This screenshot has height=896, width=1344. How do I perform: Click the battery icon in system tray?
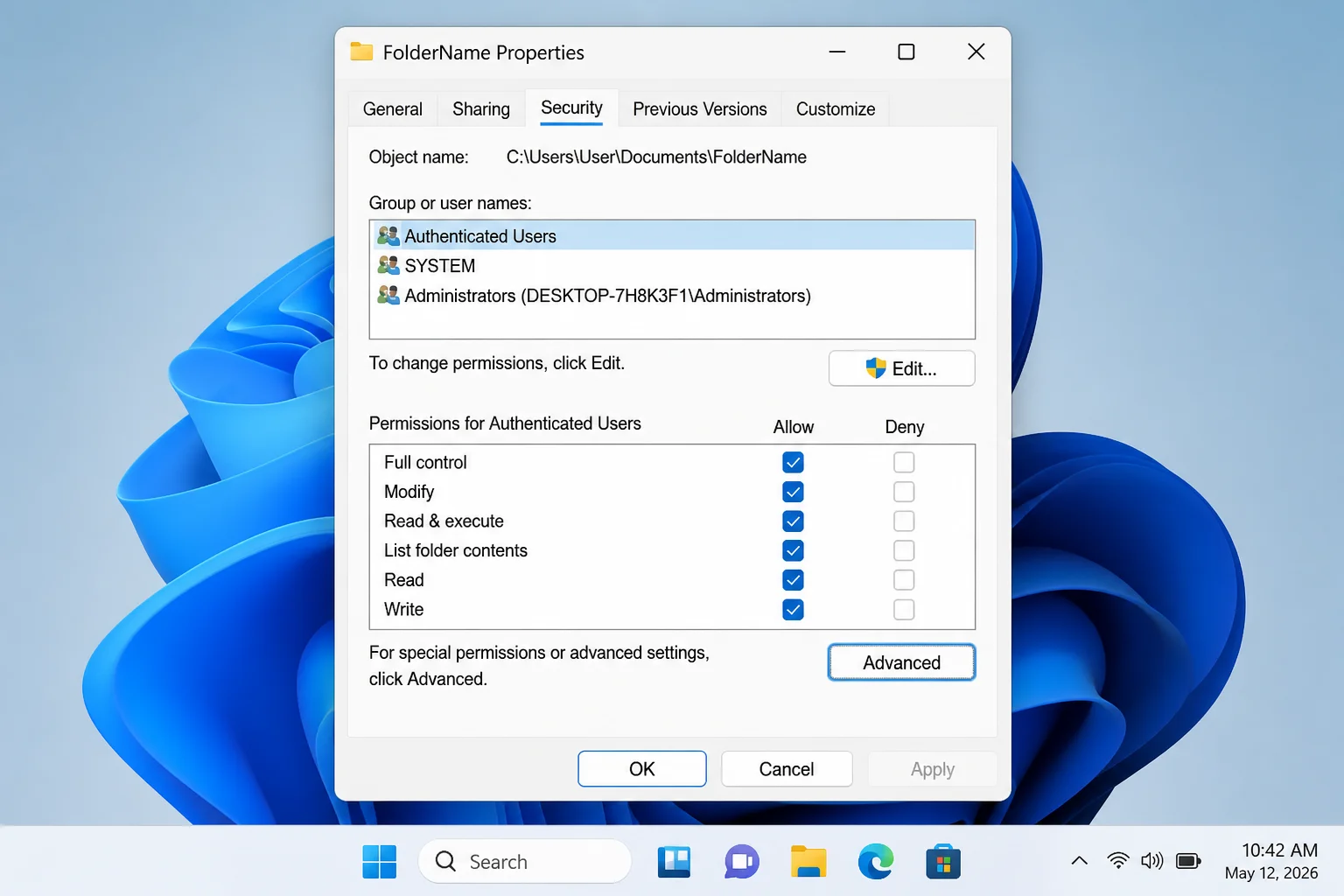point(1188,861)
